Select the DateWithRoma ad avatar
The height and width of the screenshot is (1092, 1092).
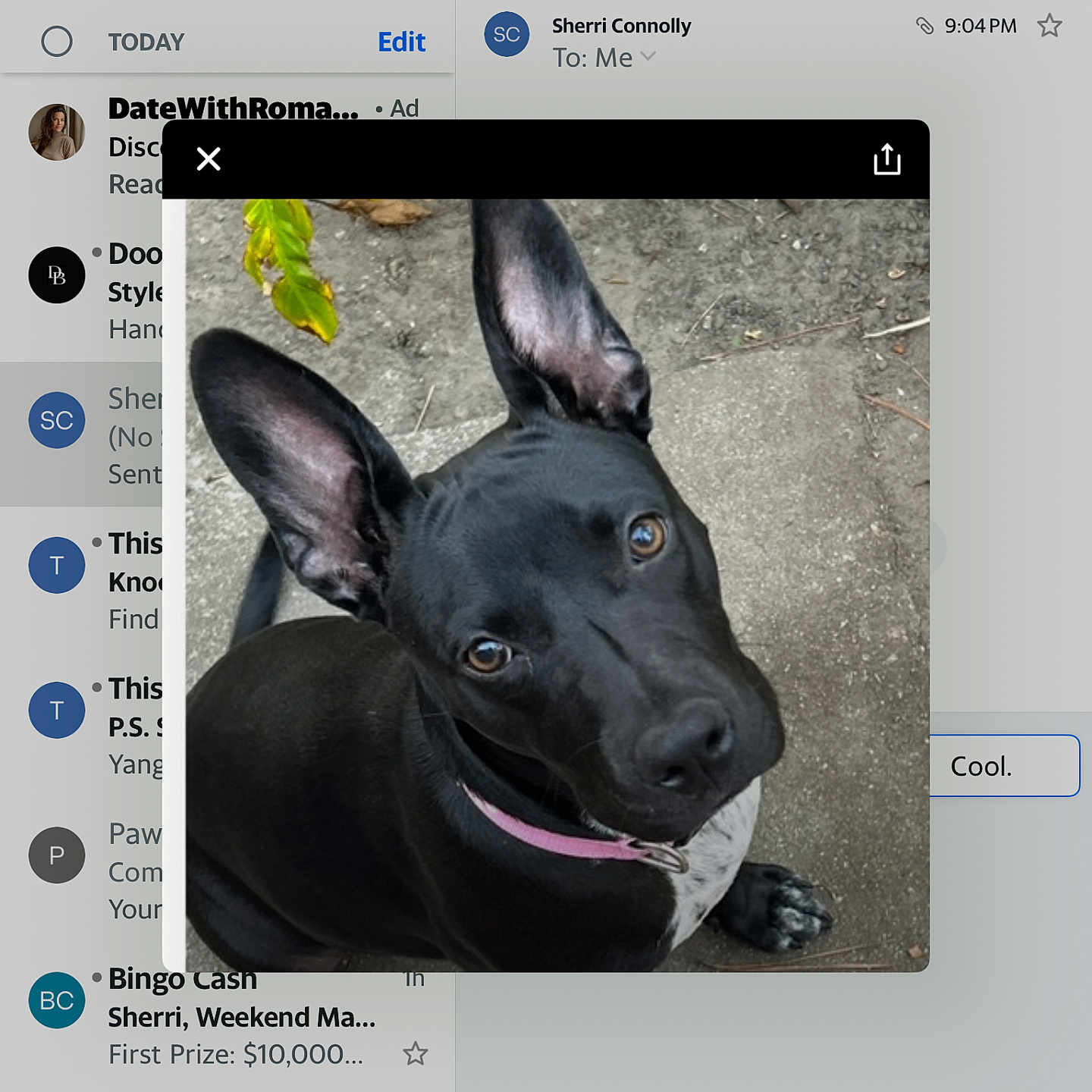[x=57, y=133]
